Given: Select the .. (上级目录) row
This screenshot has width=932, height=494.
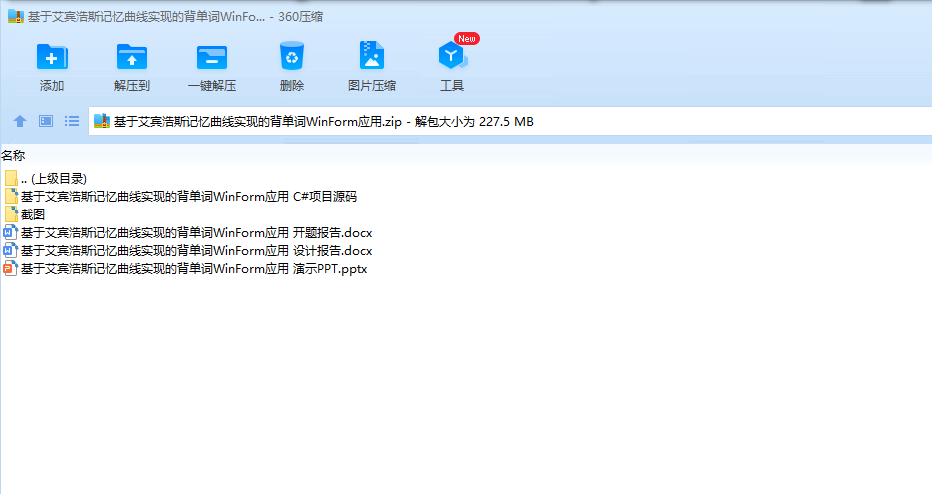Looking at the screenshot, I should (53, 178).
